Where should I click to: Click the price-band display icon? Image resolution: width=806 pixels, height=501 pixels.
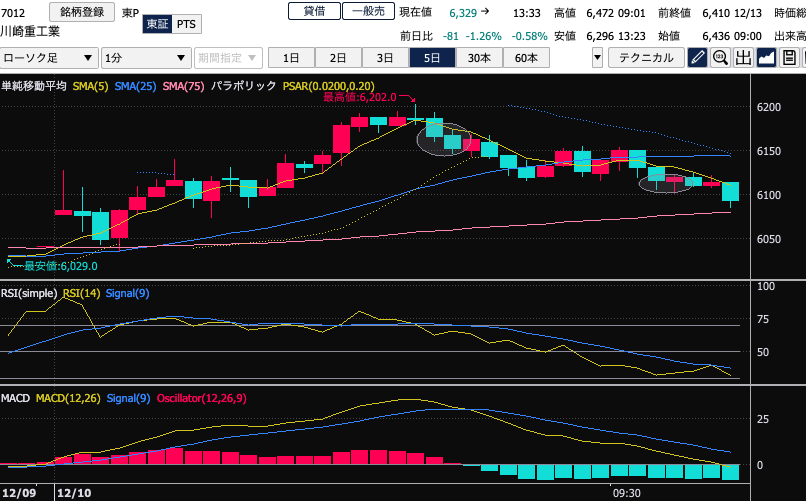[744, 58]
